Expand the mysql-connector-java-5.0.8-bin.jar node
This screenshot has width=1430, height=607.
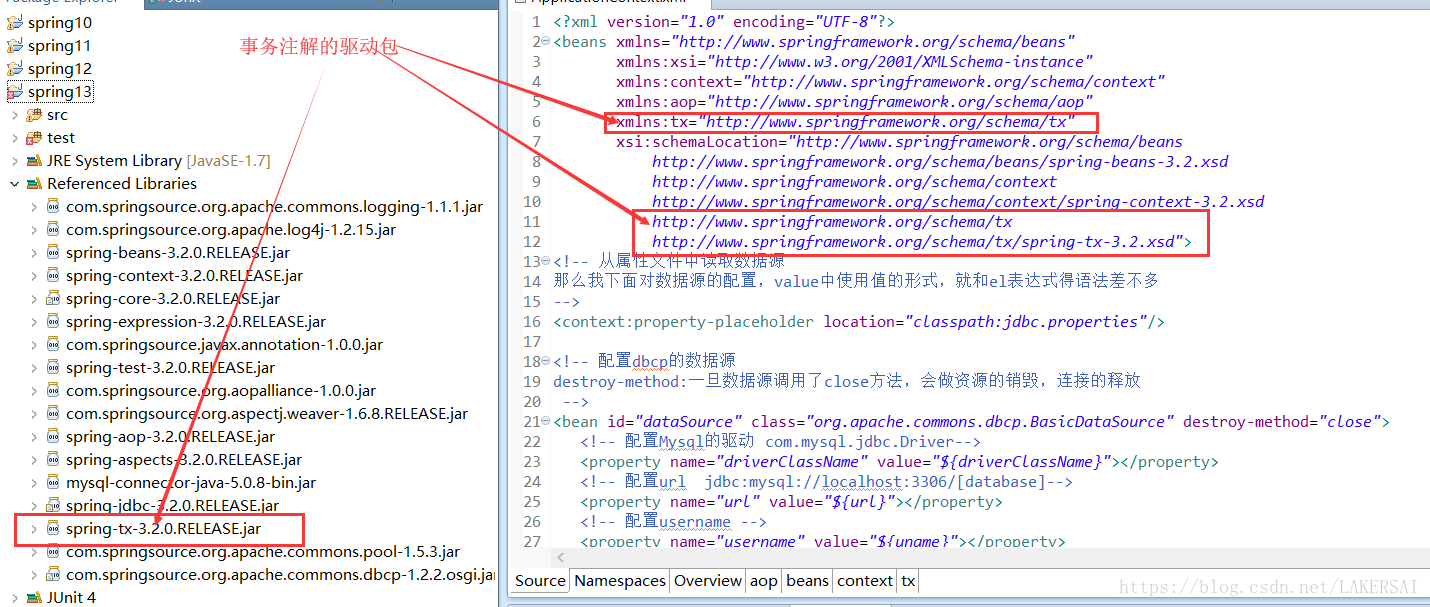(33, 483)
